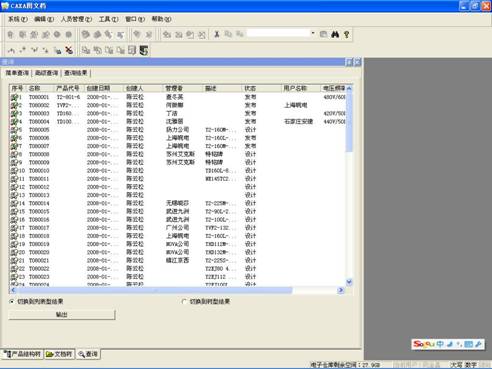Sort by the 用户名称 column header
This screenshot has width=492, height=369.
[301, 88]
